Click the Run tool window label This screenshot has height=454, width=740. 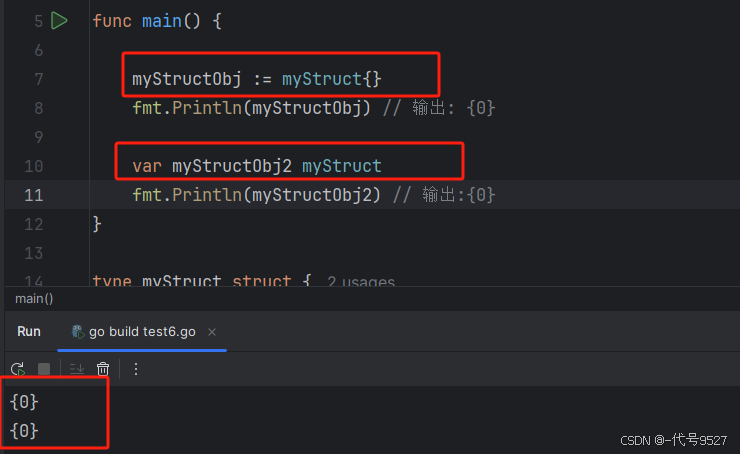pos(29,332)
